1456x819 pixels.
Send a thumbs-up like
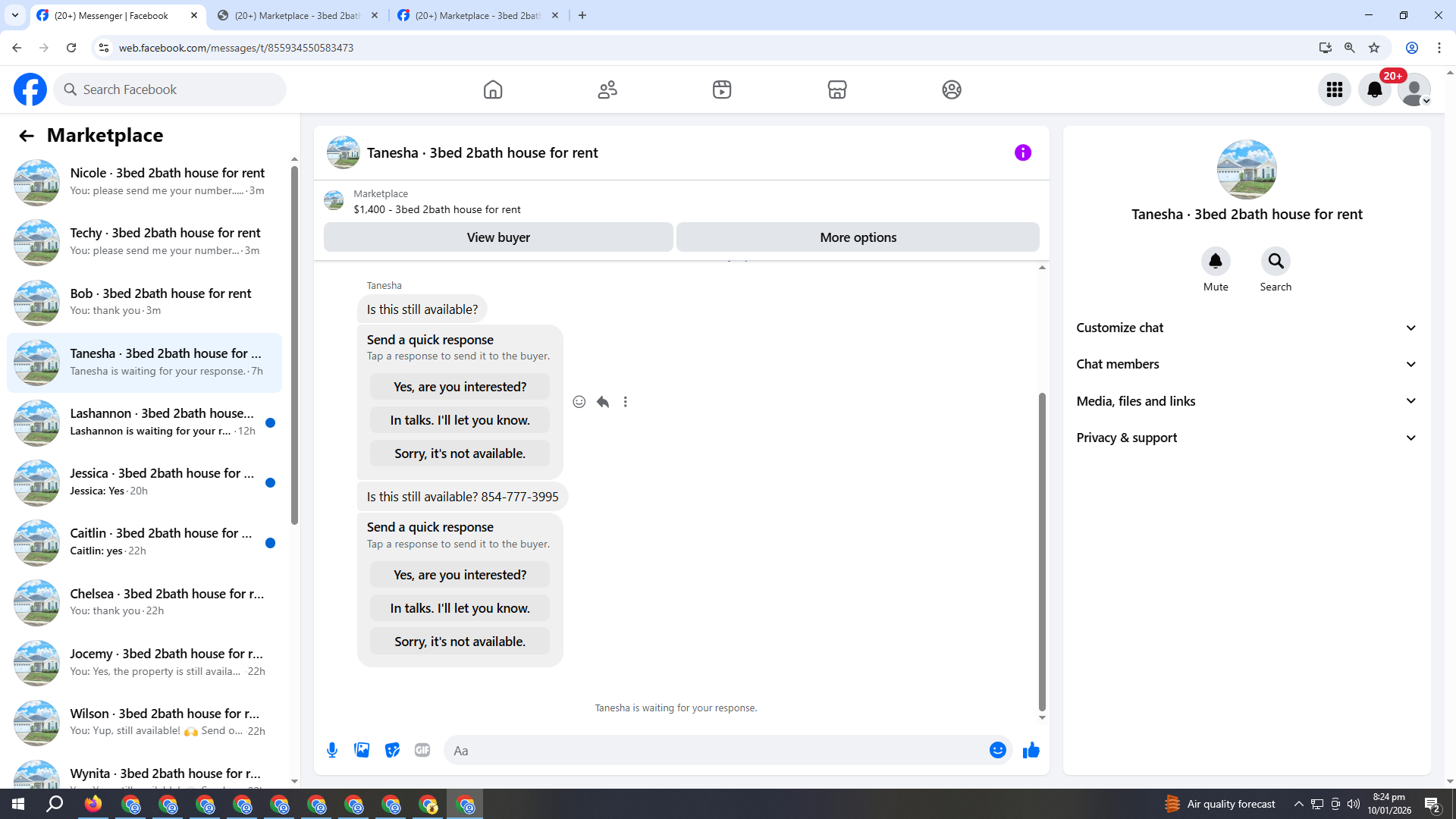1031,750
